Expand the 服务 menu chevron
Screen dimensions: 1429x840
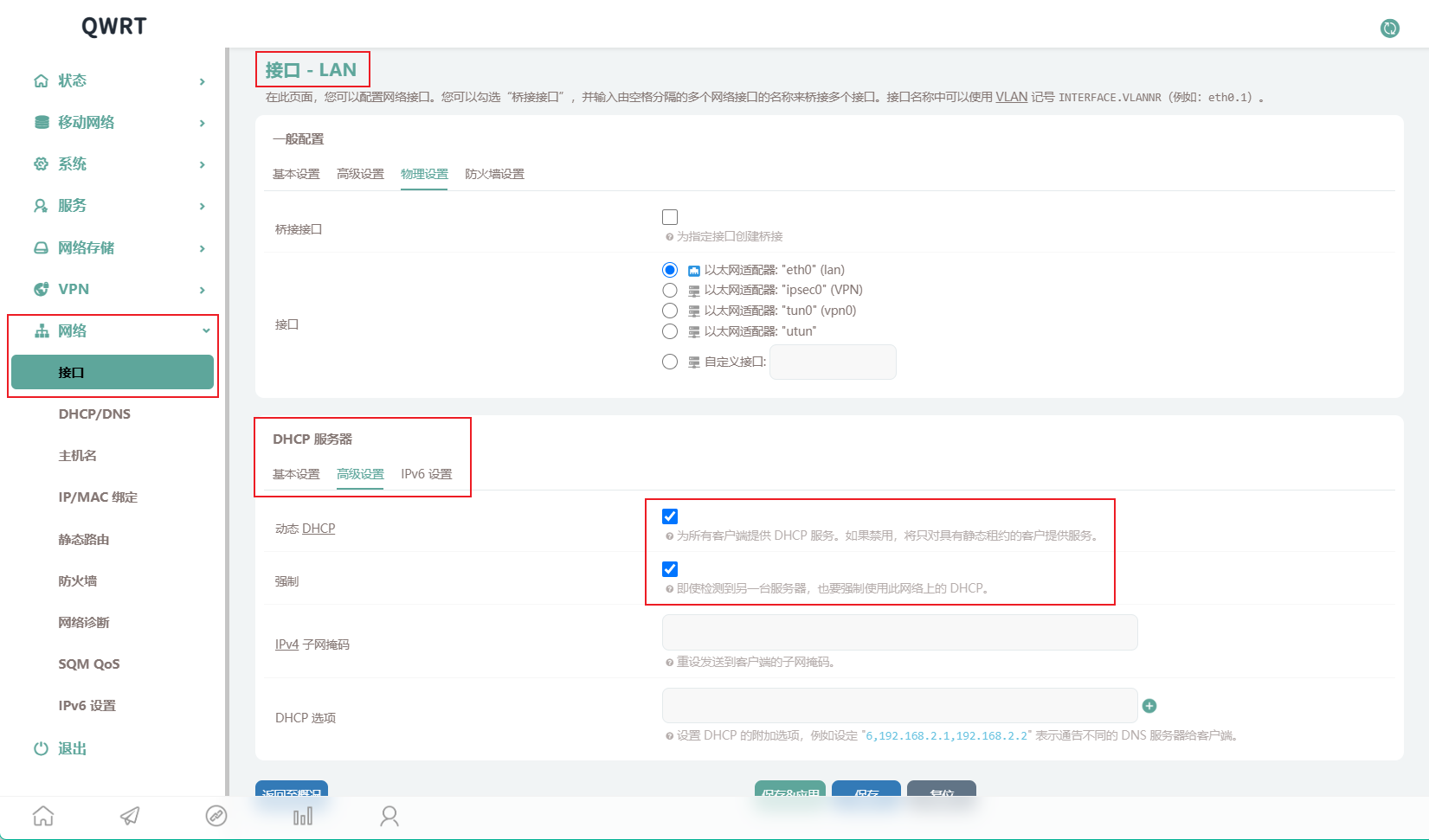tap(203, 206)
